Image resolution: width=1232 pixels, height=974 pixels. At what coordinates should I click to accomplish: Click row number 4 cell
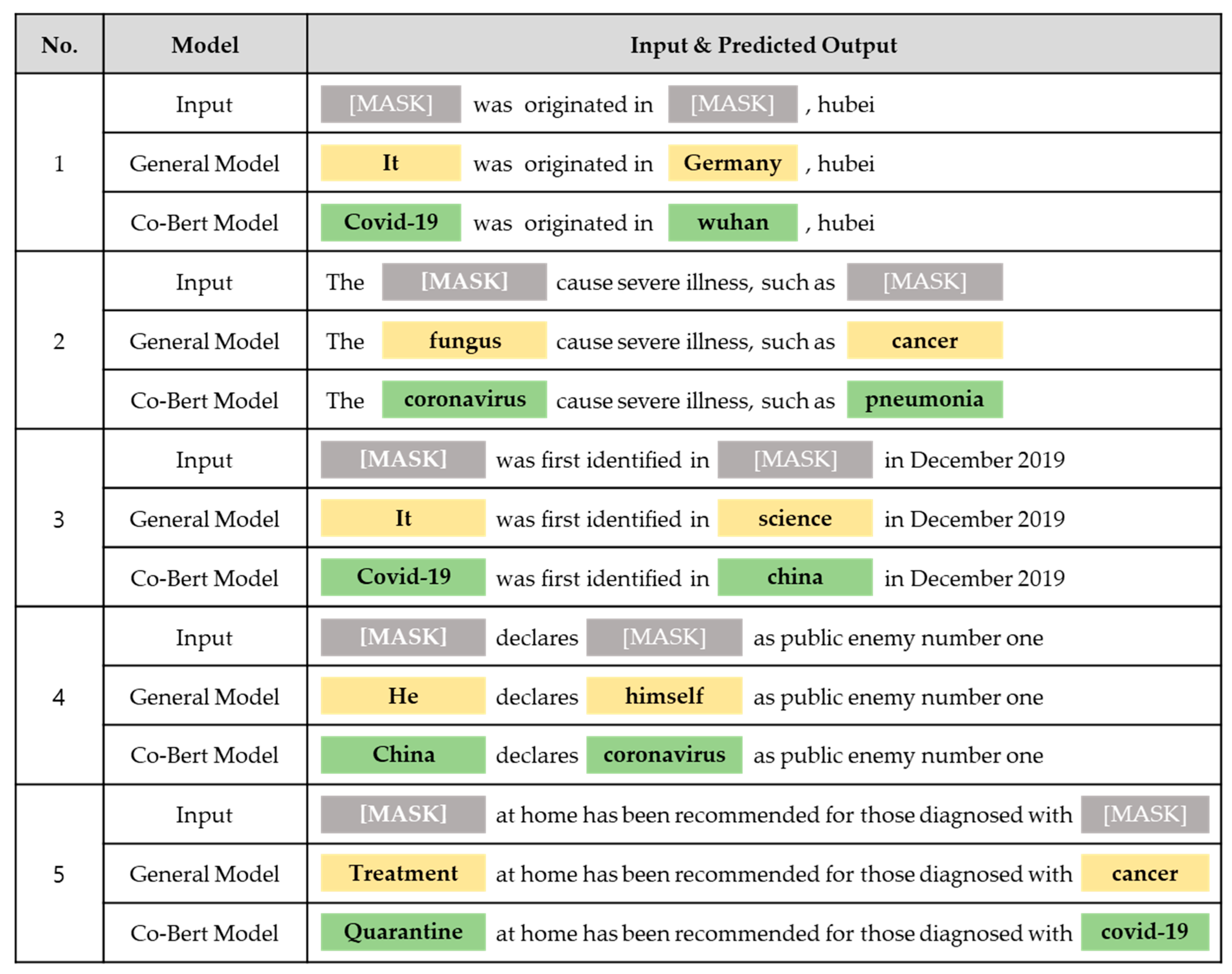(x=60, y=696)
